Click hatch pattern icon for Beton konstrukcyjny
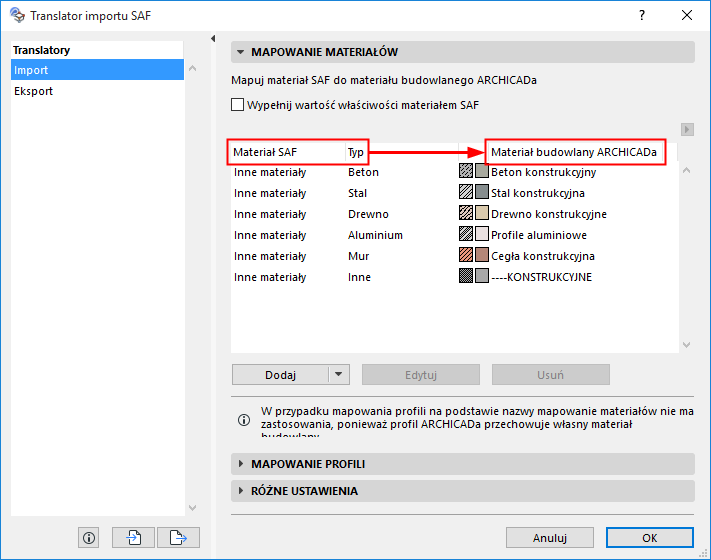711x560 pixels. [466, 171]
